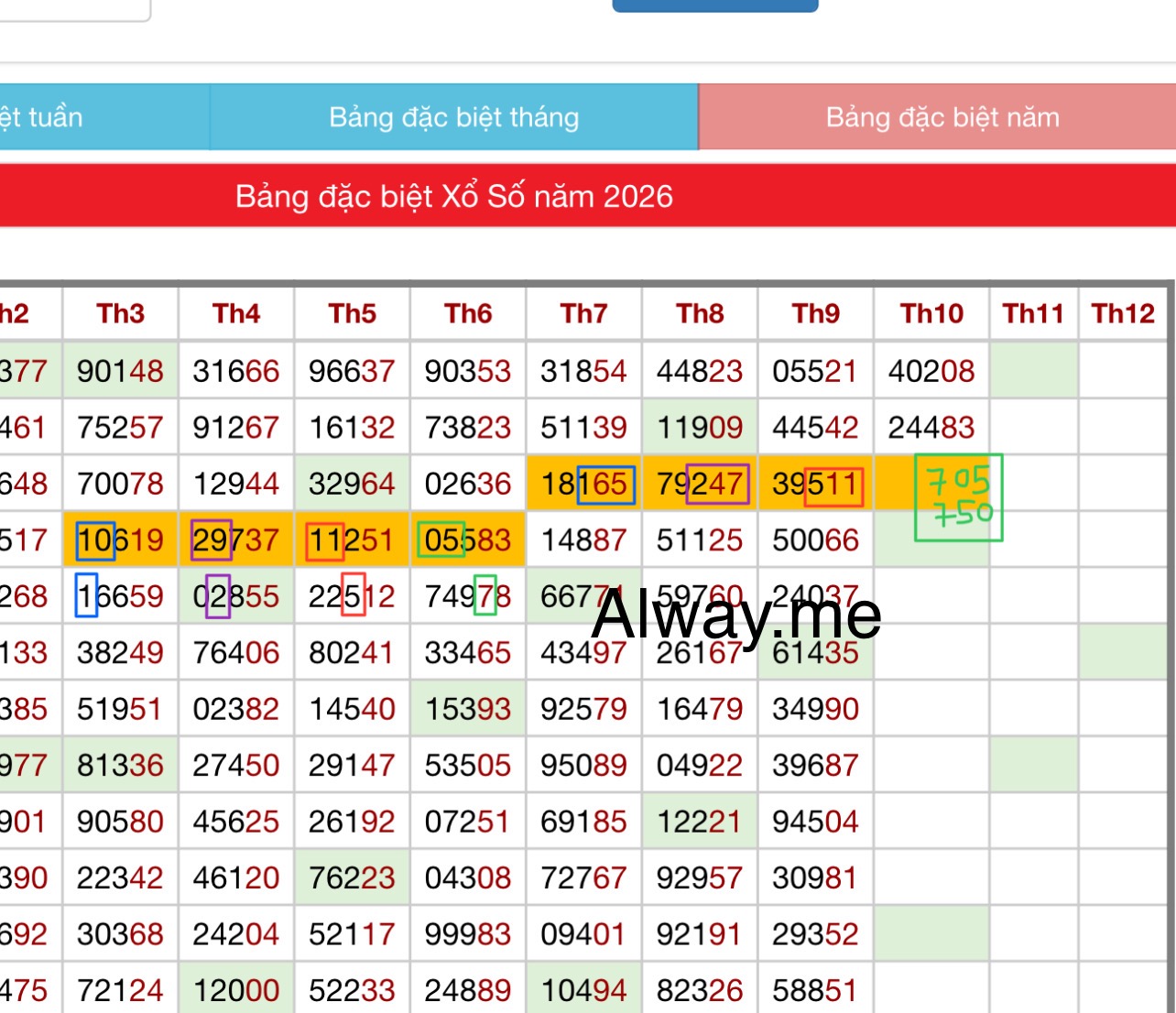
Task: Select cell 40208 in Th10 column
Action: click(x=931, y=371)
